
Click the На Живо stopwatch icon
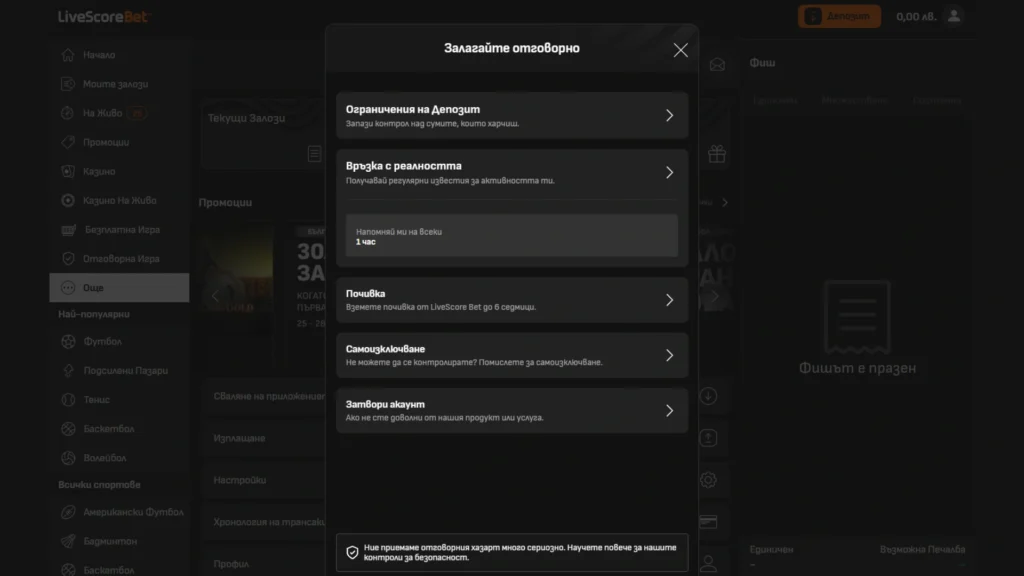click(x=68, y=113)
